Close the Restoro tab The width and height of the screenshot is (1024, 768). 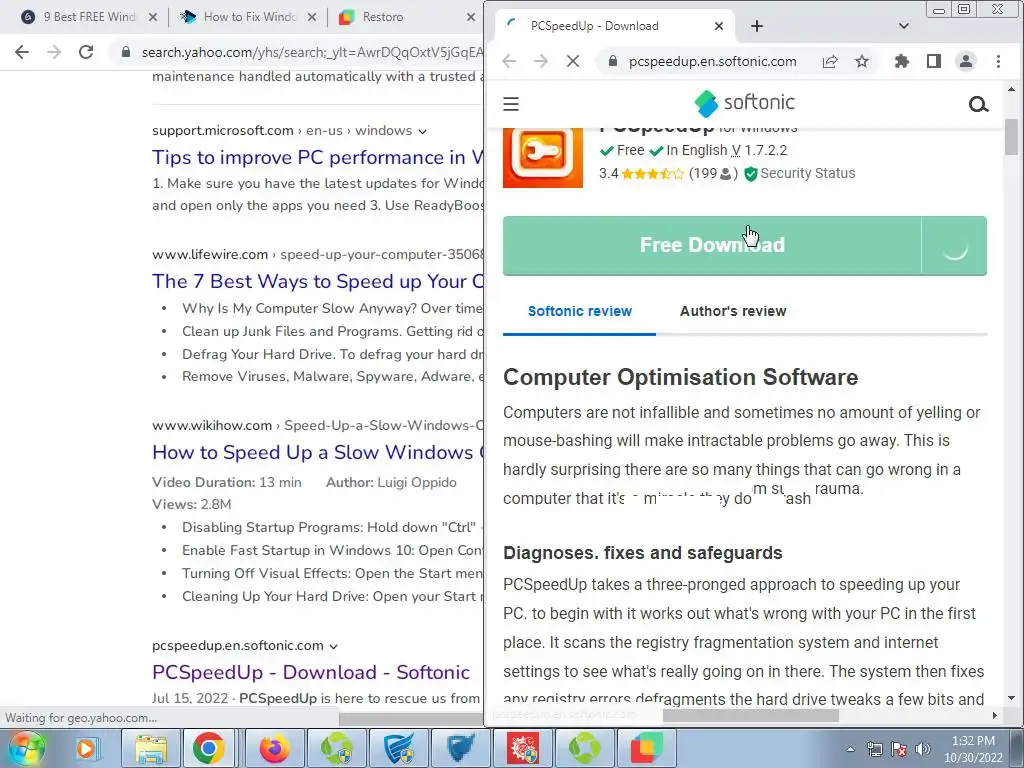point(471,17)
